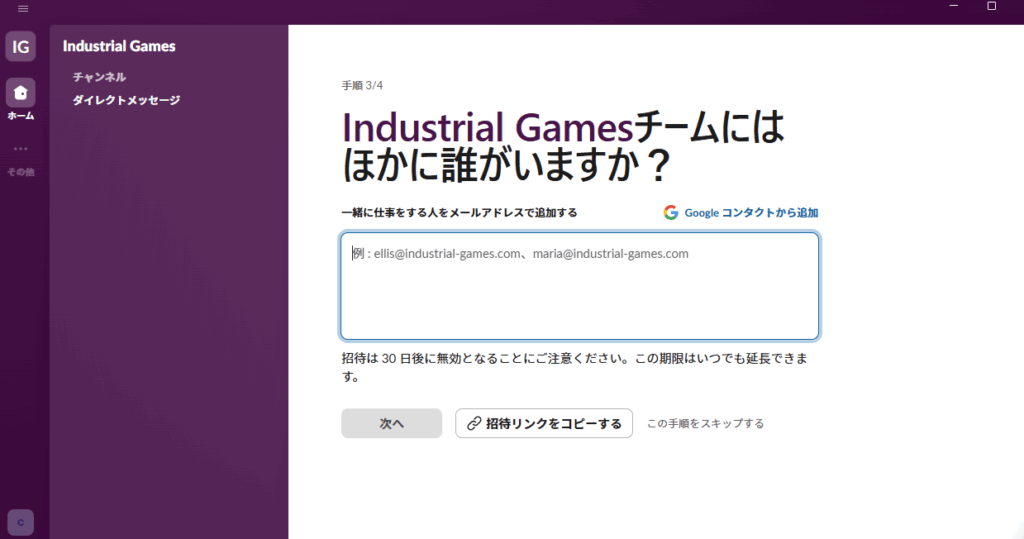Click 招待リンクをコピーする button text
This screenshot has height=539, width=1024.
(x=553, y=424)
